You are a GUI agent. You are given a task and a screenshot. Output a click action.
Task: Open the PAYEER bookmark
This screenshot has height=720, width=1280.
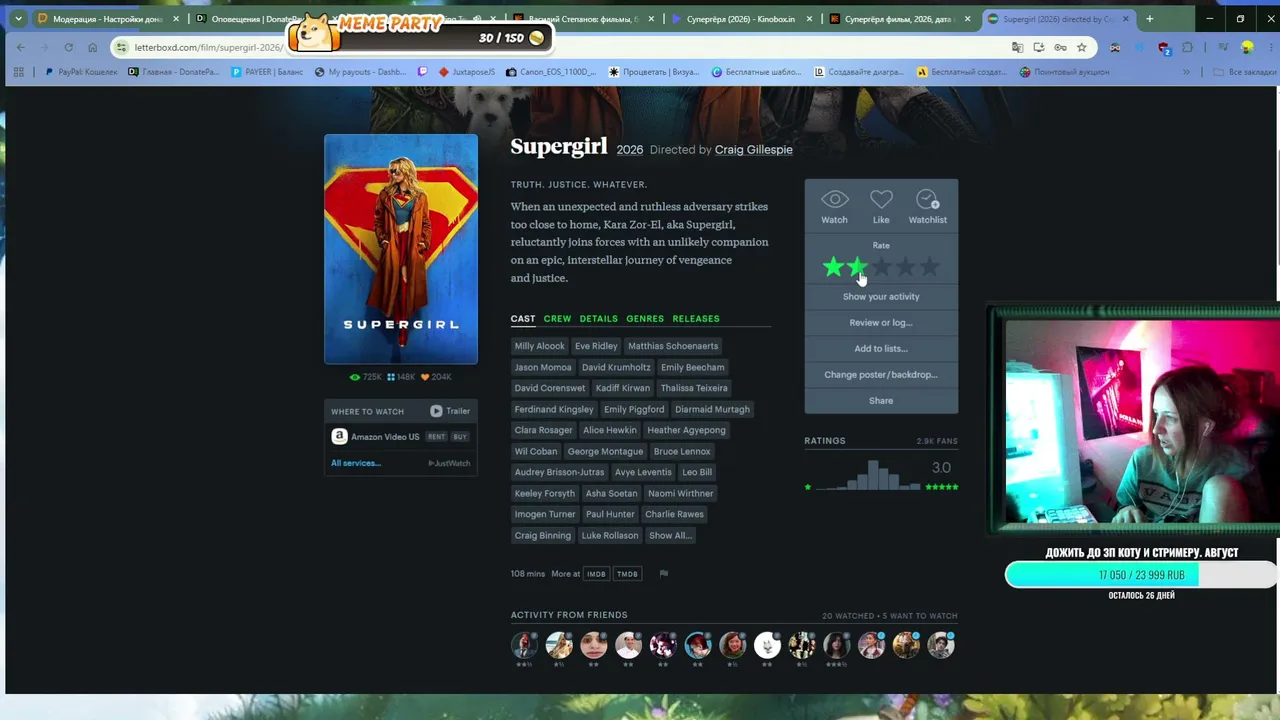[x=266, y=72]
